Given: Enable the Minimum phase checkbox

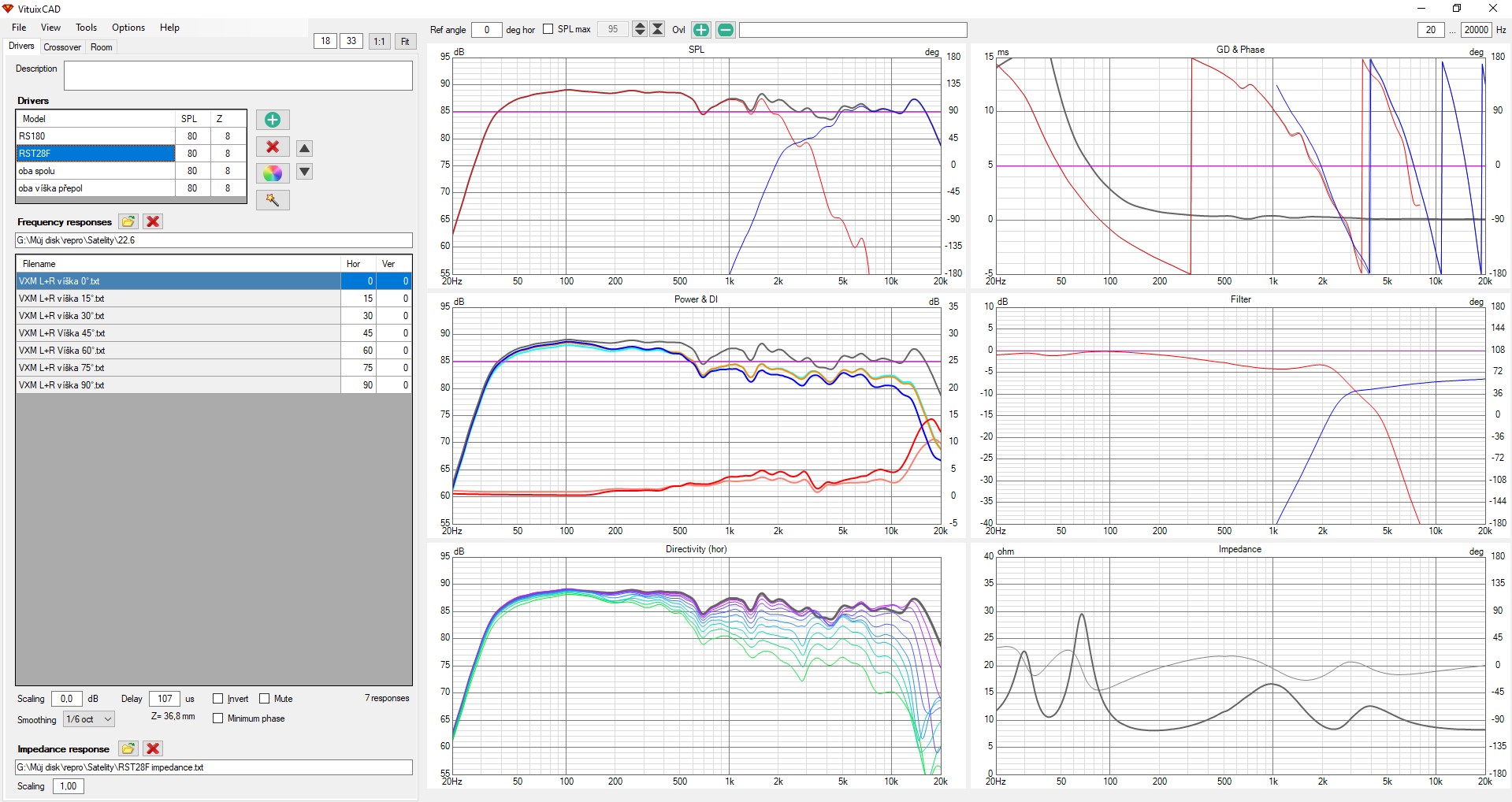Looking at the screenshot, I should pos(218,718).
